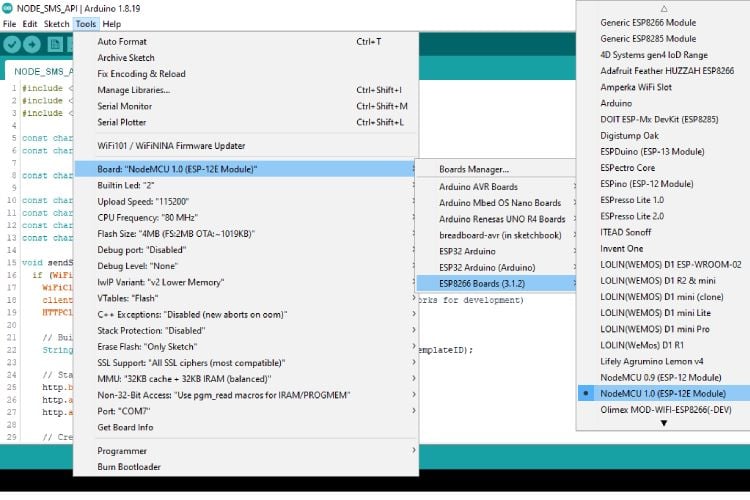This screenshot has height=500, width=750.
Task: Click the Verify checkmark toolbar icon
Action: (12, 44)
